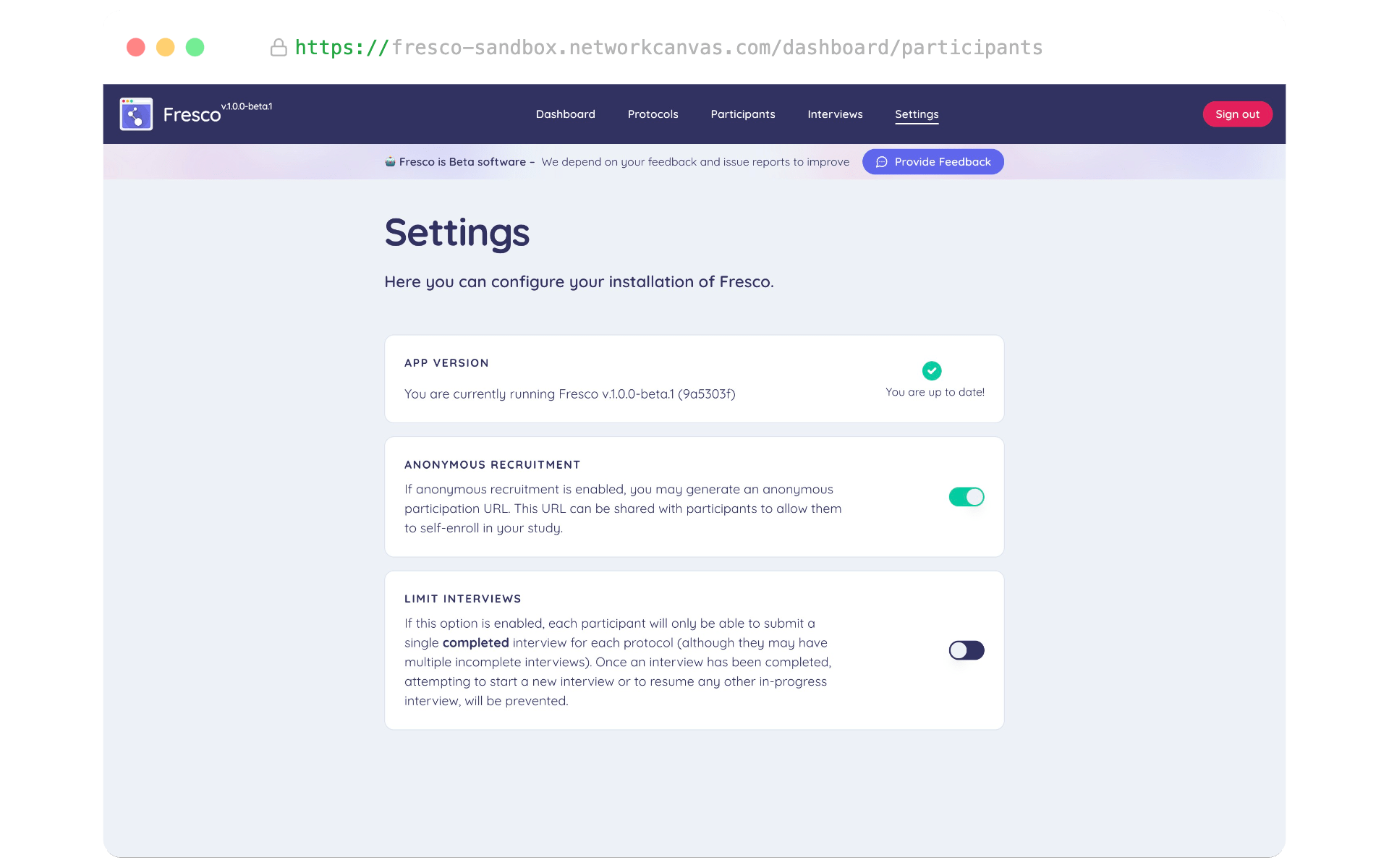Navigate to Interviews
This screenshot has height=868, width=1389.
835,114
